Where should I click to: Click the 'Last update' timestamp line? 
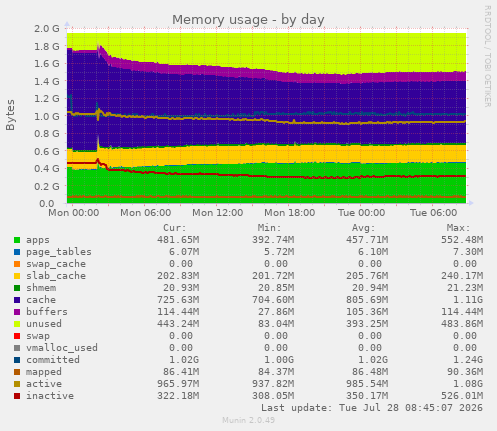372,408
